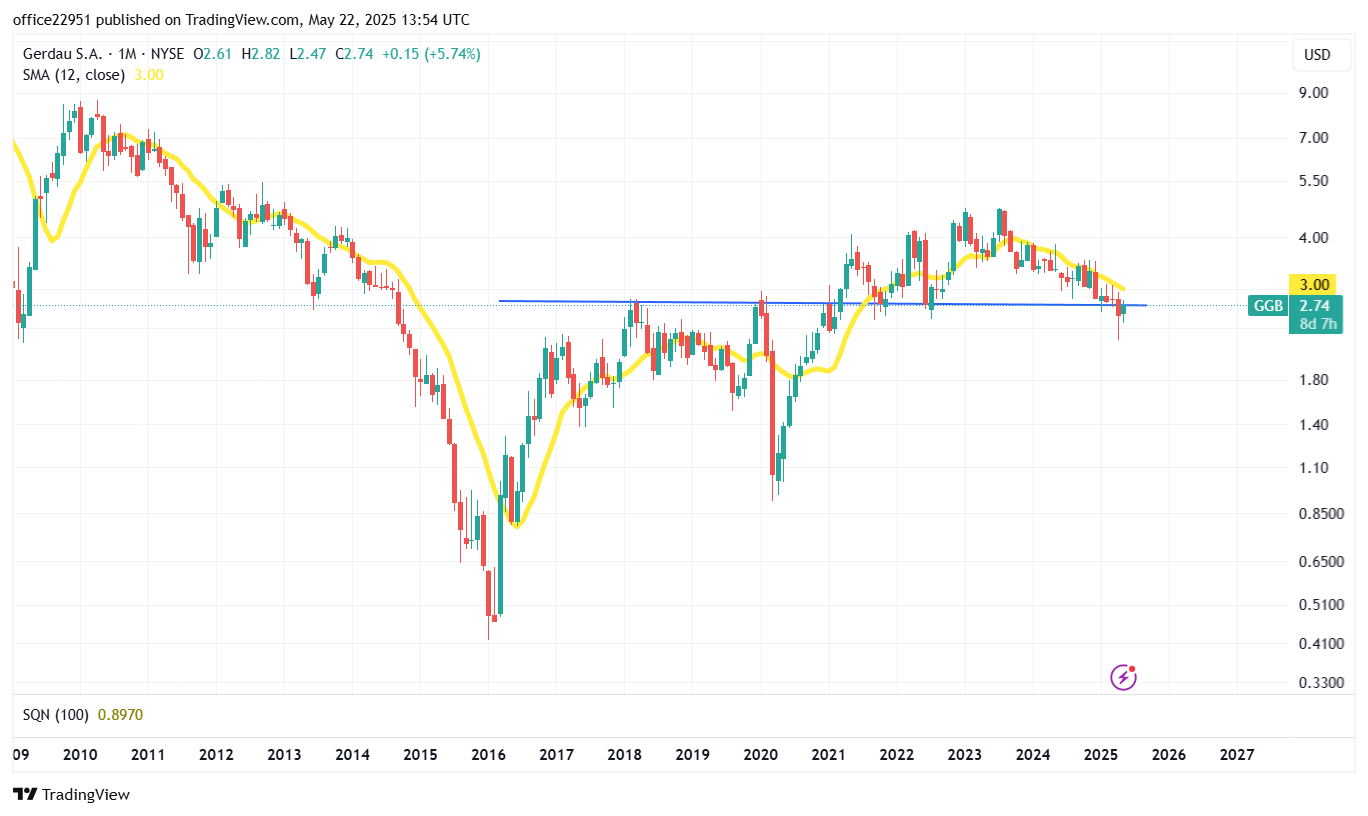The width and height of the screenshot is (1368, 816).
Task: Click the +0.15 (+5.74%) change value
Action: 431,54
